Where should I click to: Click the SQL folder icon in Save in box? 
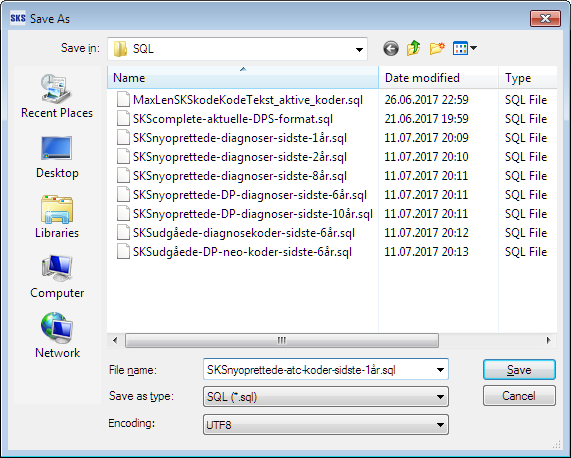point(120,48)
